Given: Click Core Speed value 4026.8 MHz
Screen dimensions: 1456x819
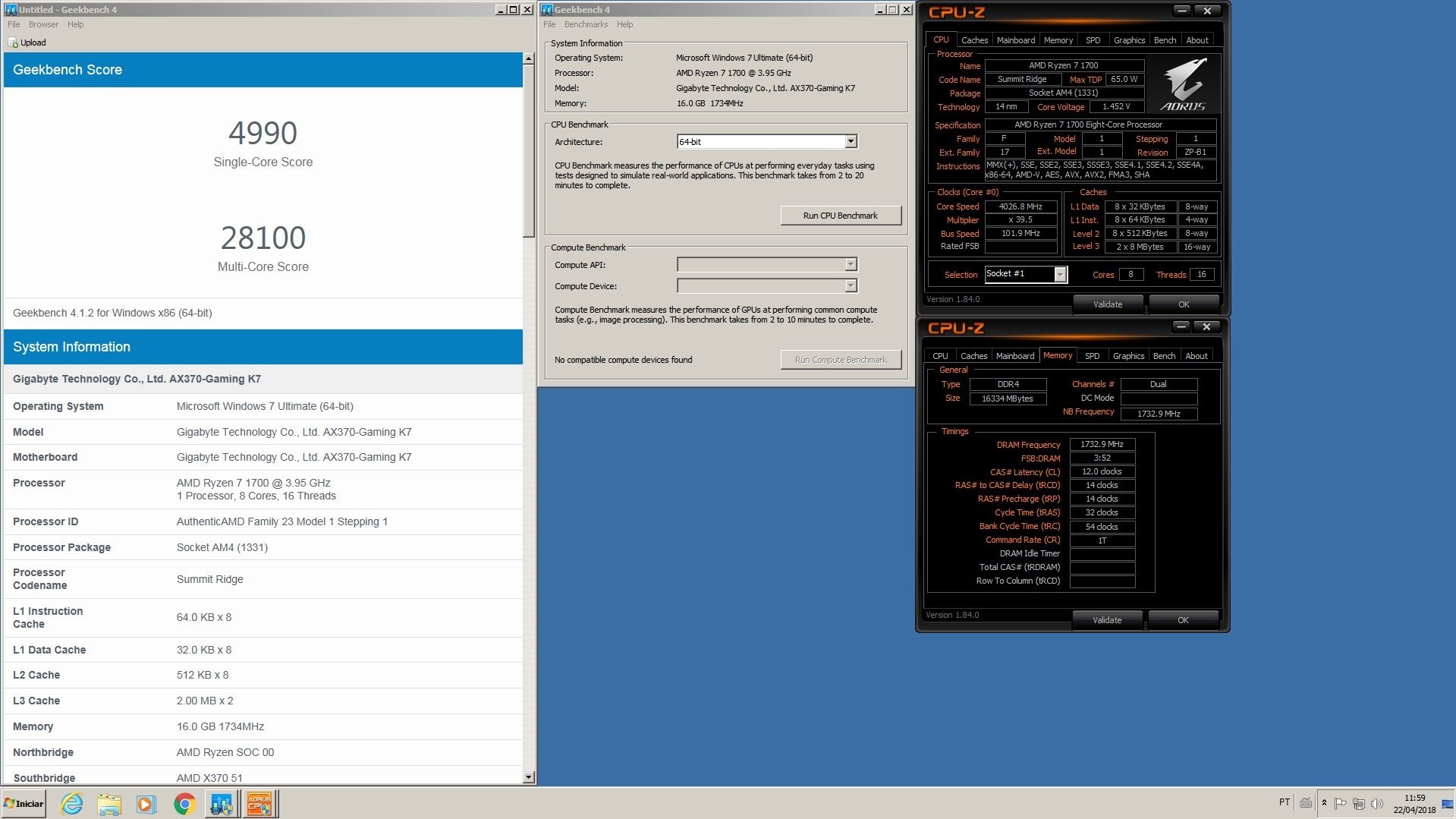Looking at the screenshot, I should coord(1020,206).
